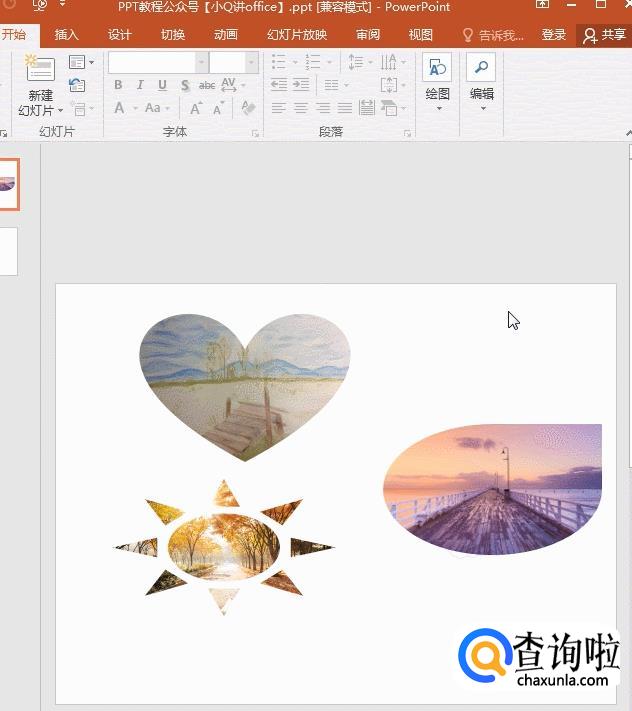Toggle Underline formatting
This screenshot has width=632, height=711.
click(x=162, y=85)
